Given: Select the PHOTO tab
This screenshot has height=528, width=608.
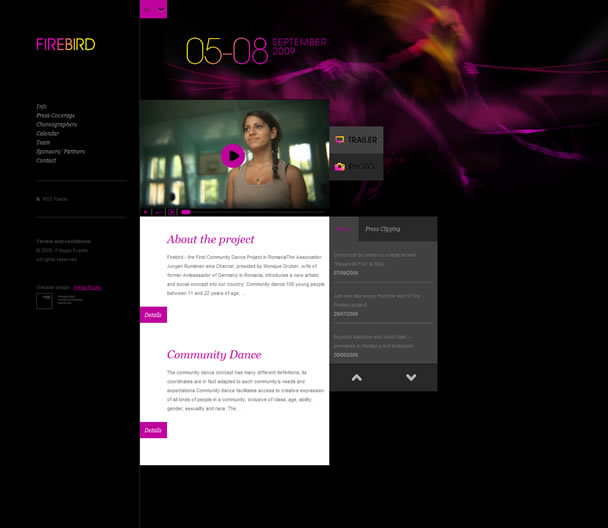Looking at the screenshot, I should [x=356, y=167].
